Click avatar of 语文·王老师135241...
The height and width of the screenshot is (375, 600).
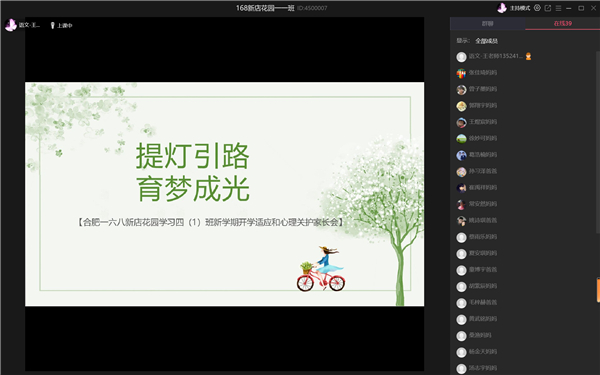461,57
